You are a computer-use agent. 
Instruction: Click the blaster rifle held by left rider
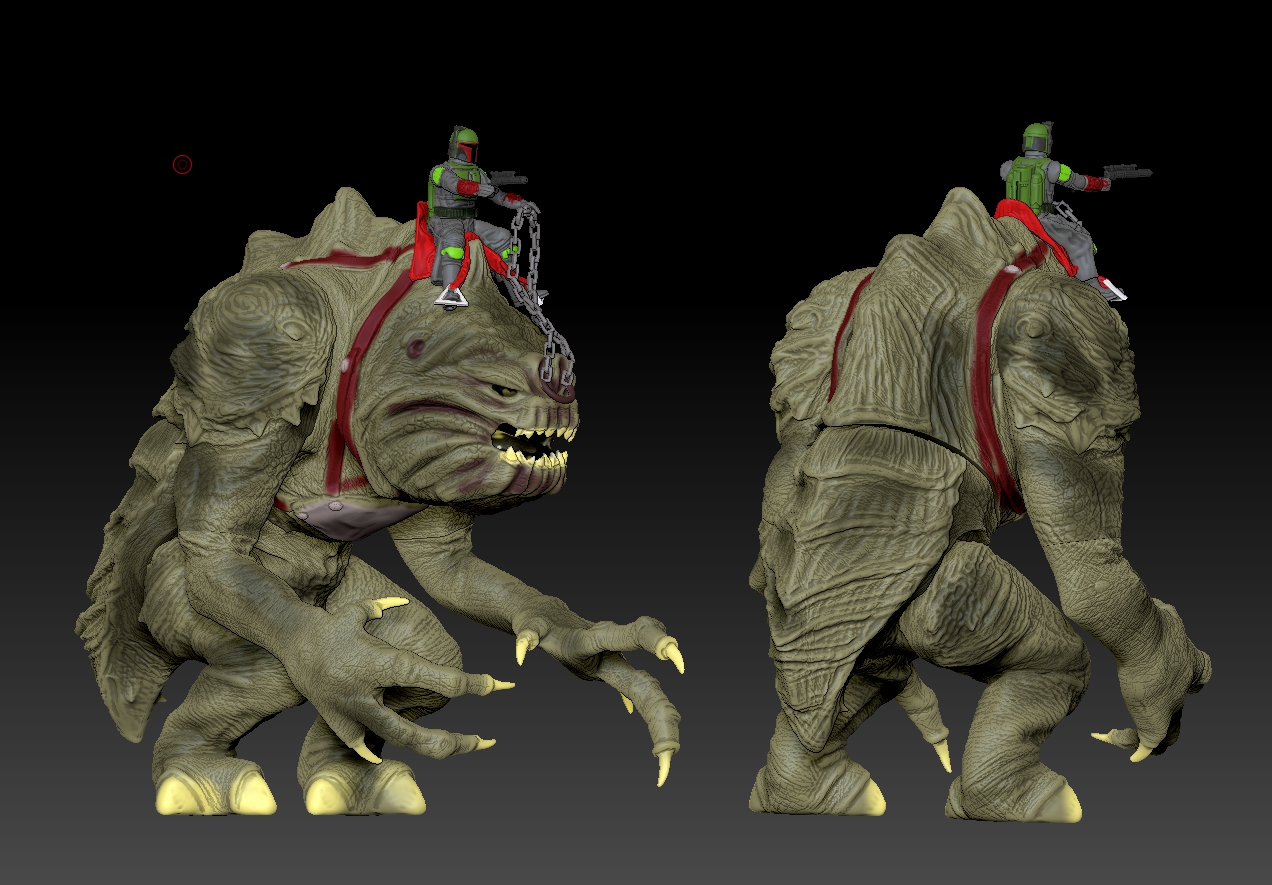(509, 176)
